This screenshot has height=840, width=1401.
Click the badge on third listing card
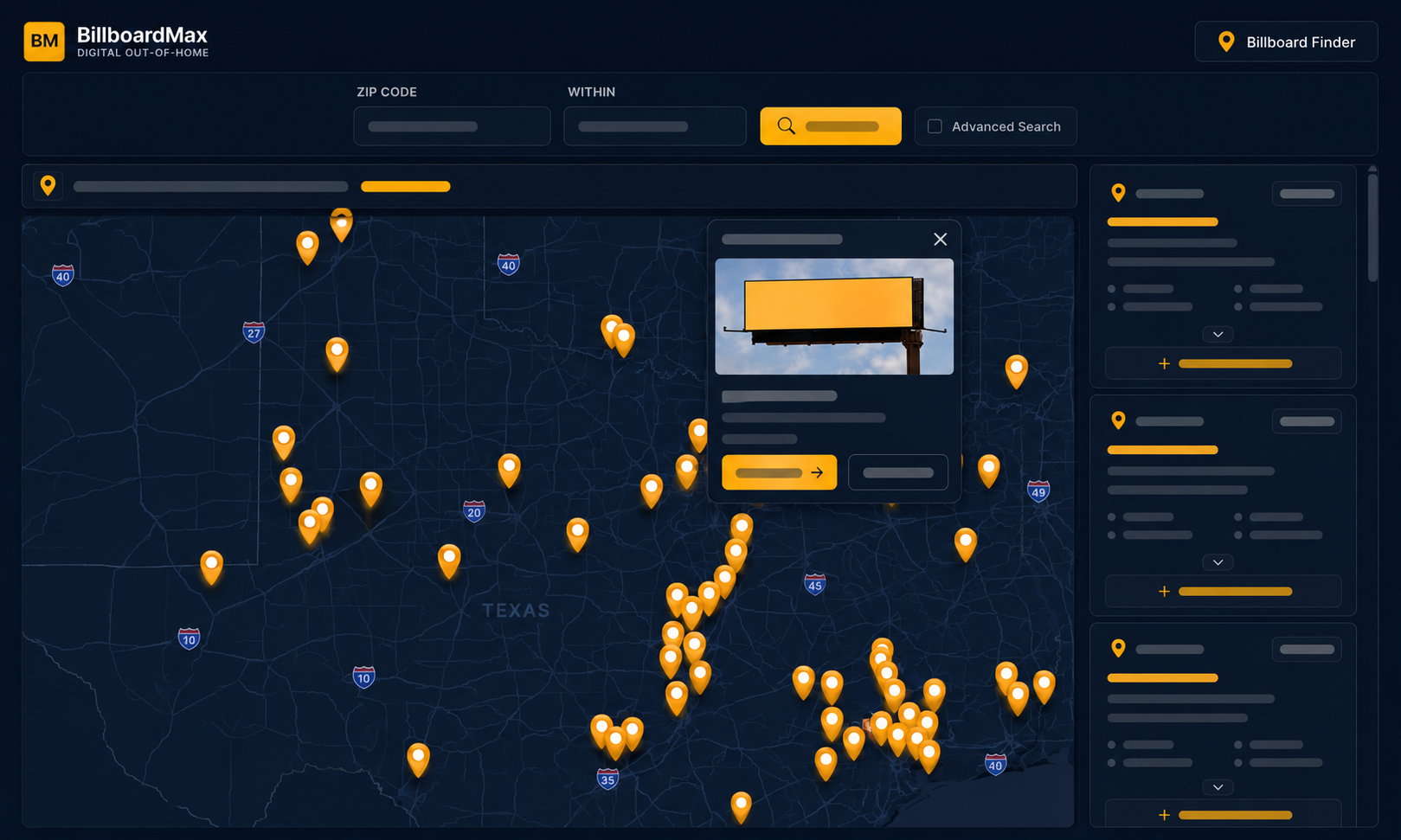(x=1307, y=649)
